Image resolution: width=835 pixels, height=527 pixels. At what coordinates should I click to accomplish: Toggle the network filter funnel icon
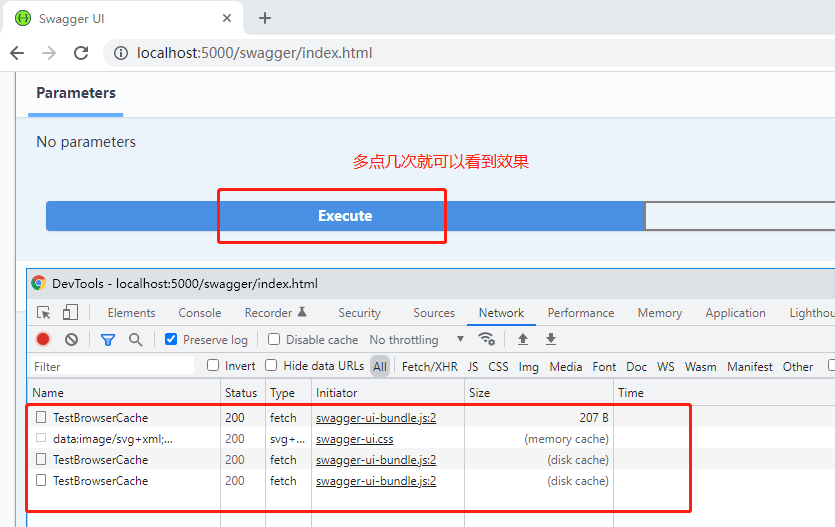click(108, 340)
